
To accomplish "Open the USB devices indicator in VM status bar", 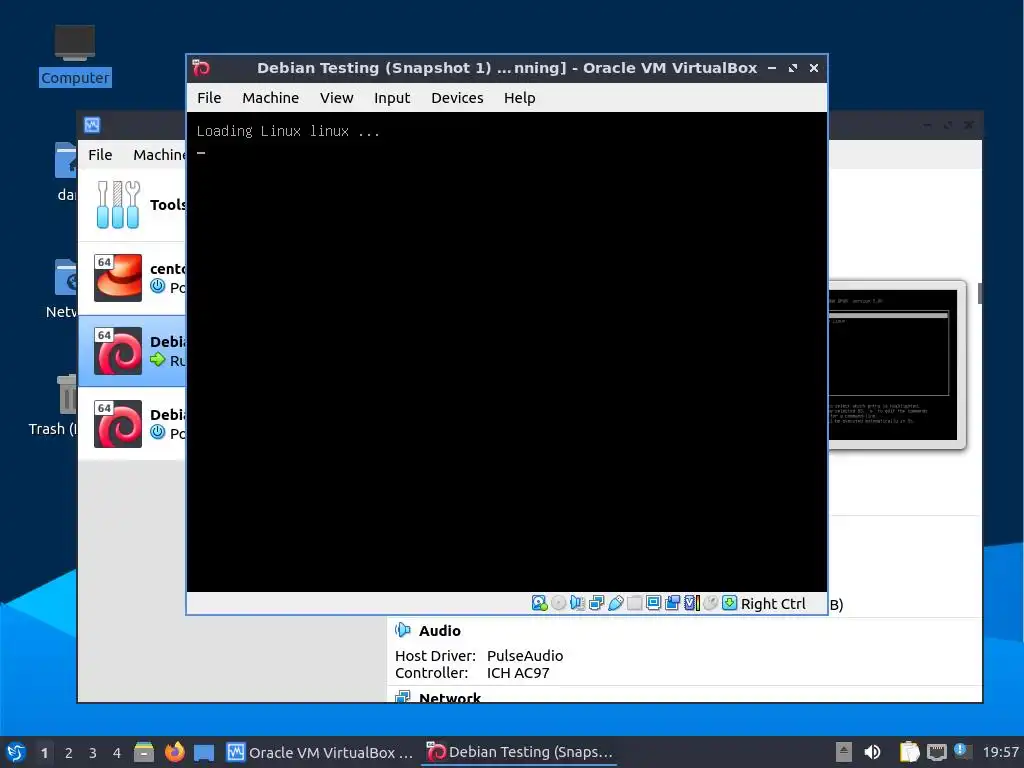I will tap(615, 603).
